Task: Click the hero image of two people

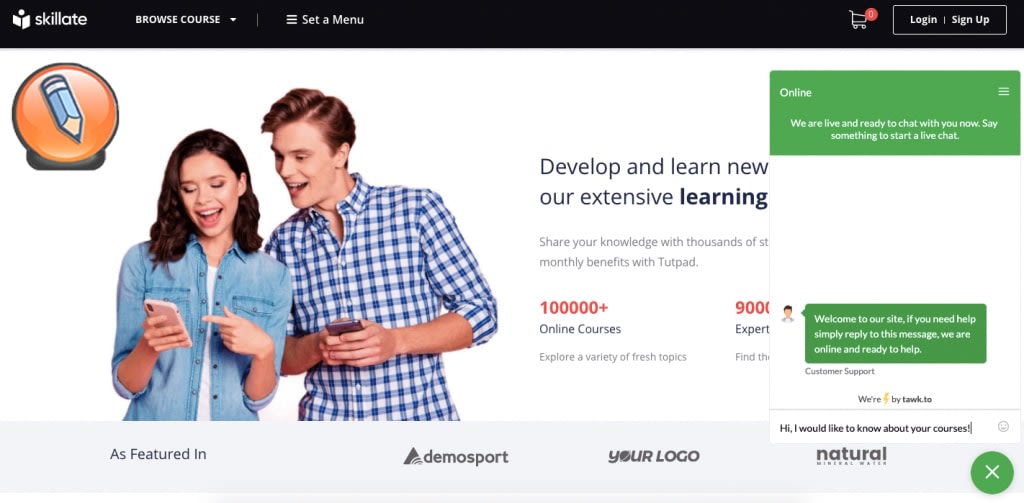Action: 304,255
